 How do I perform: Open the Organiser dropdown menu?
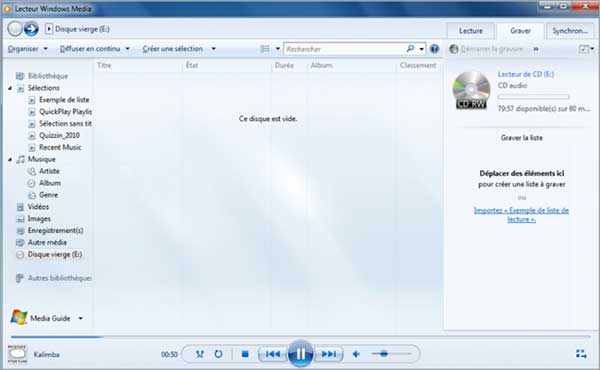tap(28, 49)
